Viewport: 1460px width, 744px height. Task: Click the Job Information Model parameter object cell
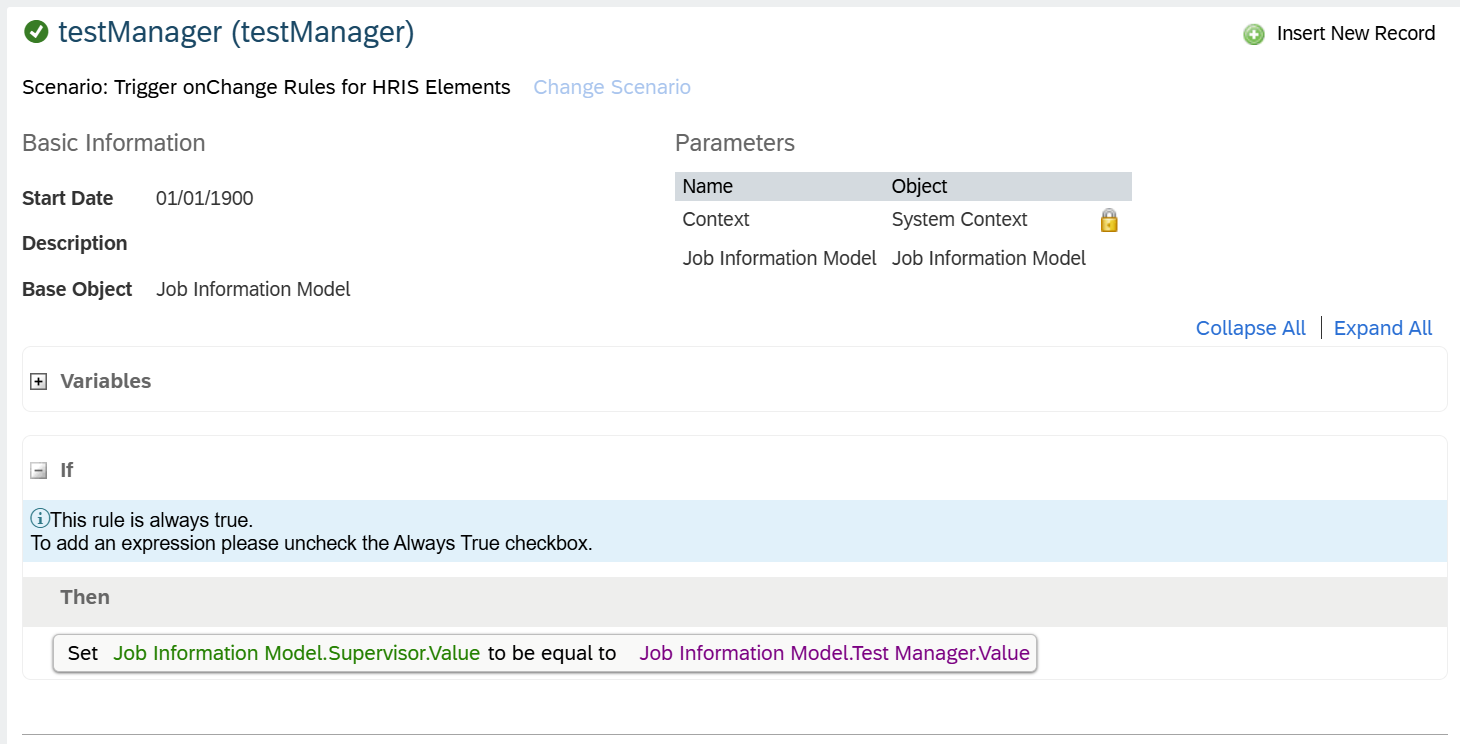(x=989, y=258)
